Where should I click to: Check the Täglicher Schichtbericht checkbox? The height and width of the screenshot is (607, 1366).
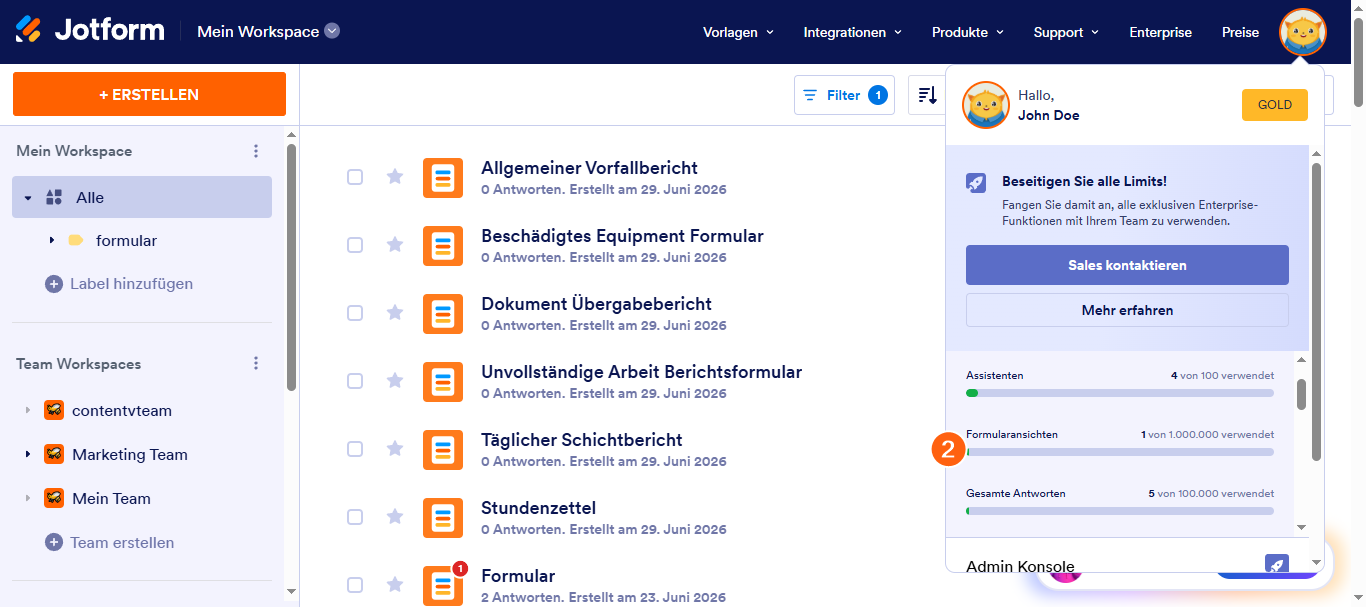point(355,449)
